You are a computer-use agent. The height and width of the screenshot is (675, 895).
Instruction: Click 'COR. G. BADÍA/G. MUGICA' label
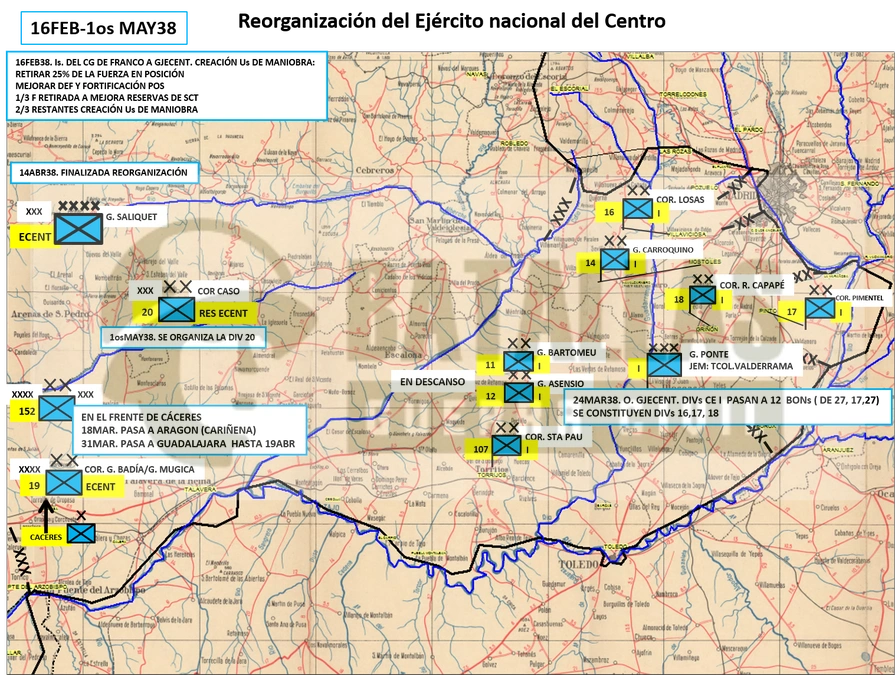coord(139,470)
